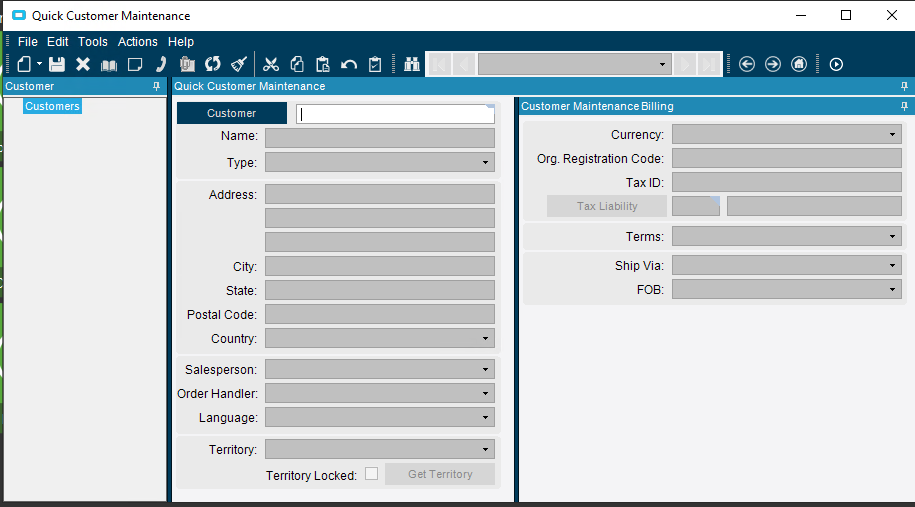915x507 pixels.
Task: Click the Undo toolbar icon
Action: tap(349, 64)
